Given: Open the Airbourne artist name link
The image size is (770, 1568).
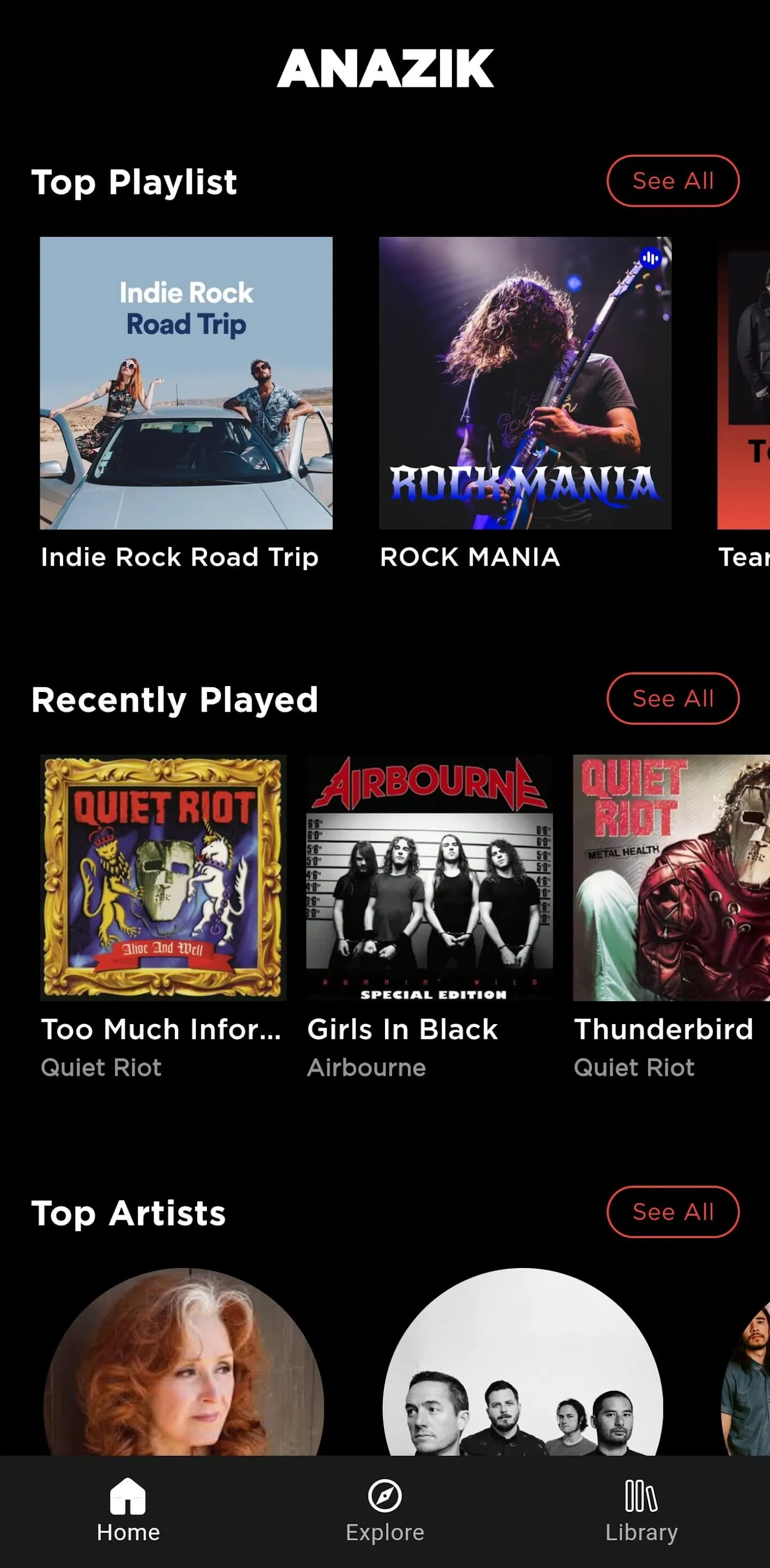Looking at the screenshot, I should pos(366,1068).
